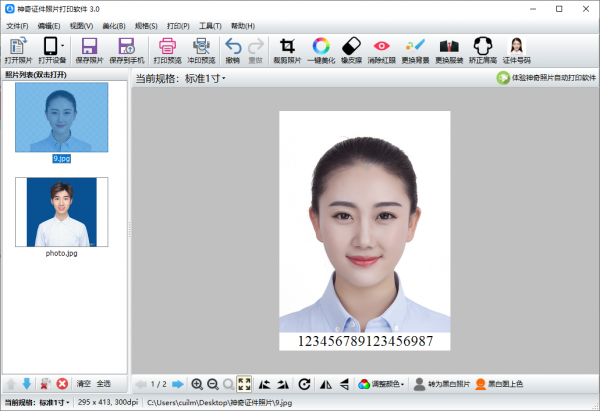
Task: Open the print preview (打印预览) icon
Action: pos(168,51)
